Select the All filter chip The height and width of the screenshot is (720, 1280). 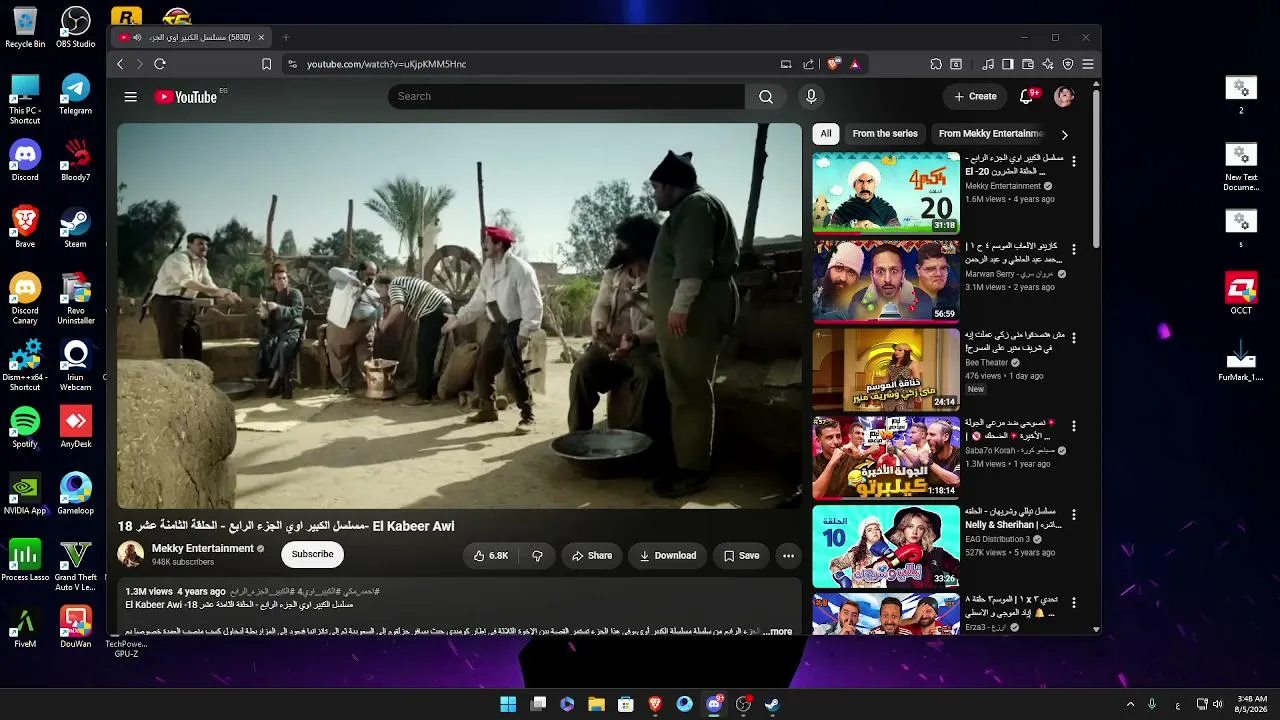coord(826,133)
